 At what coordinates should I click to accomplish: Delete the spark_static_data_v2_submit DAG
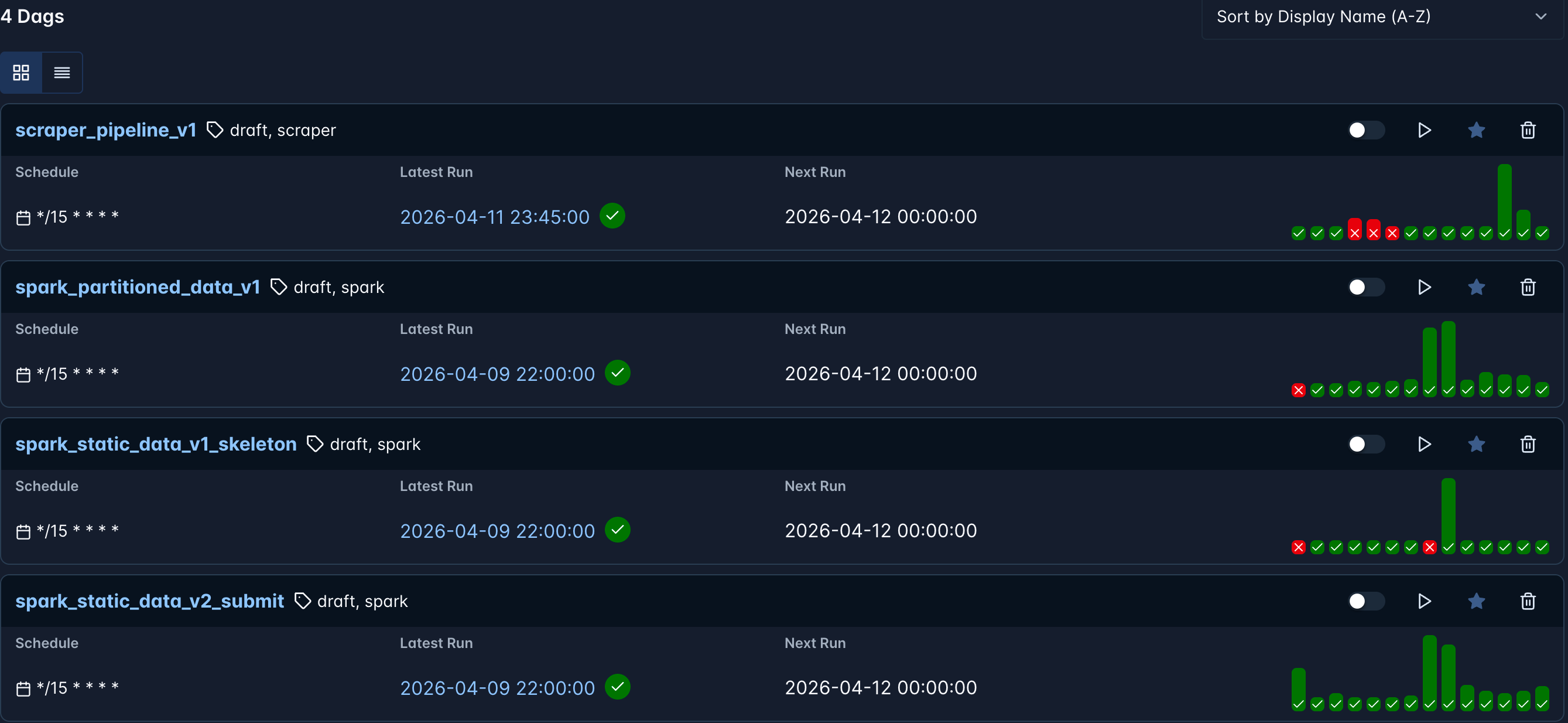pos(1527,601)
